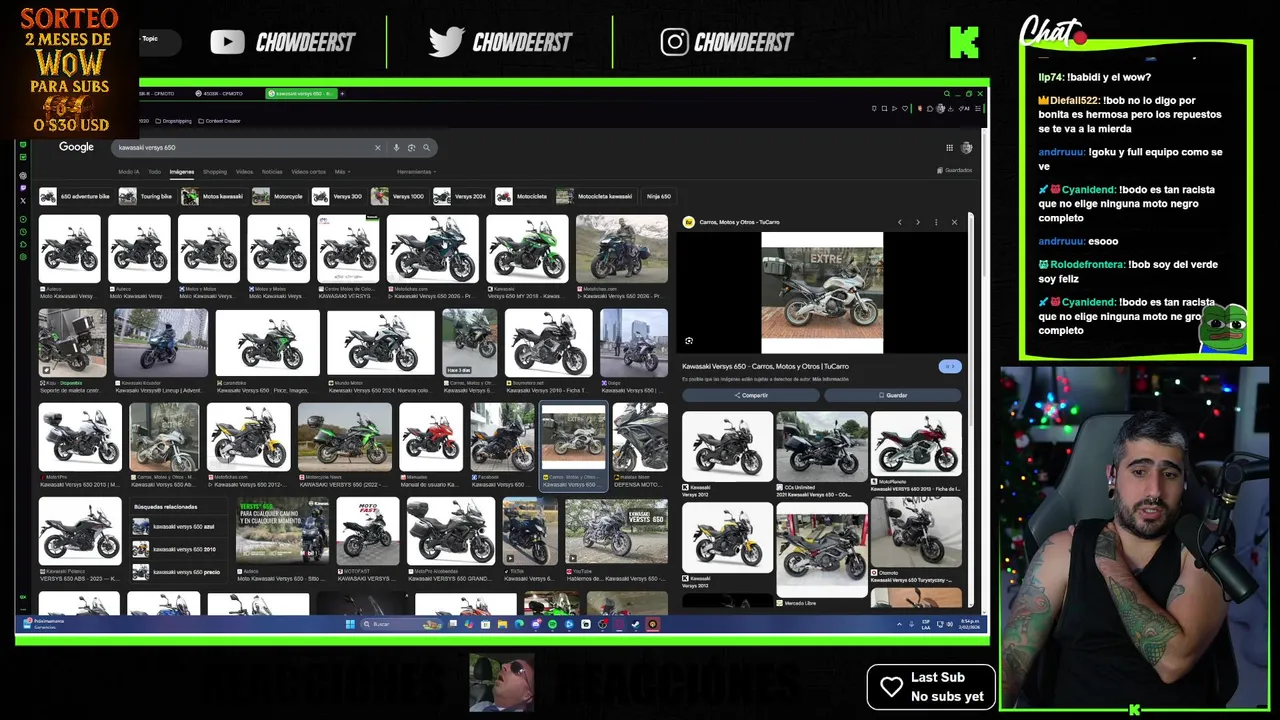Clear the Google search box text

[x=378, y=147]
